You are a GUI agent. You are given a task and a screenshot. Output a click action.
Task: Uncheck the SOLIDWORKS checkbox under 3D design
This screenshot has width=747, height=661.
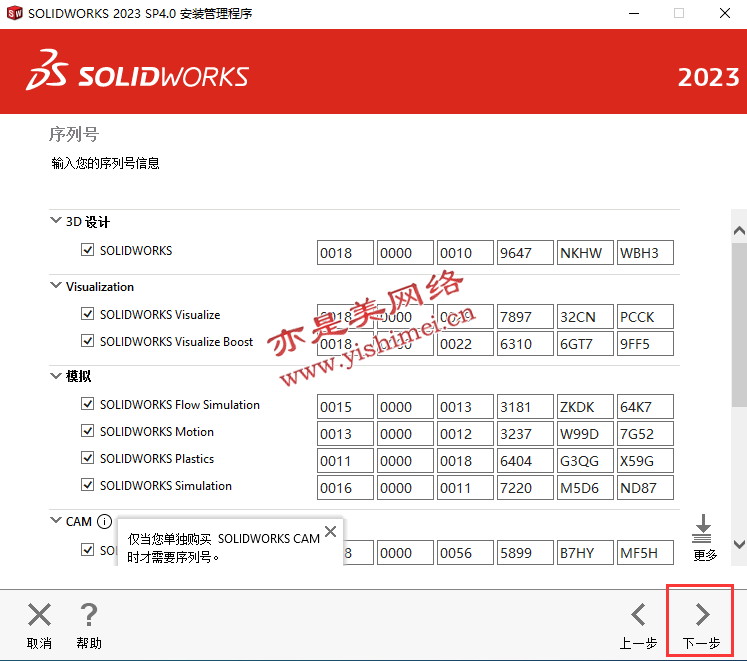[x=87, y=250]
